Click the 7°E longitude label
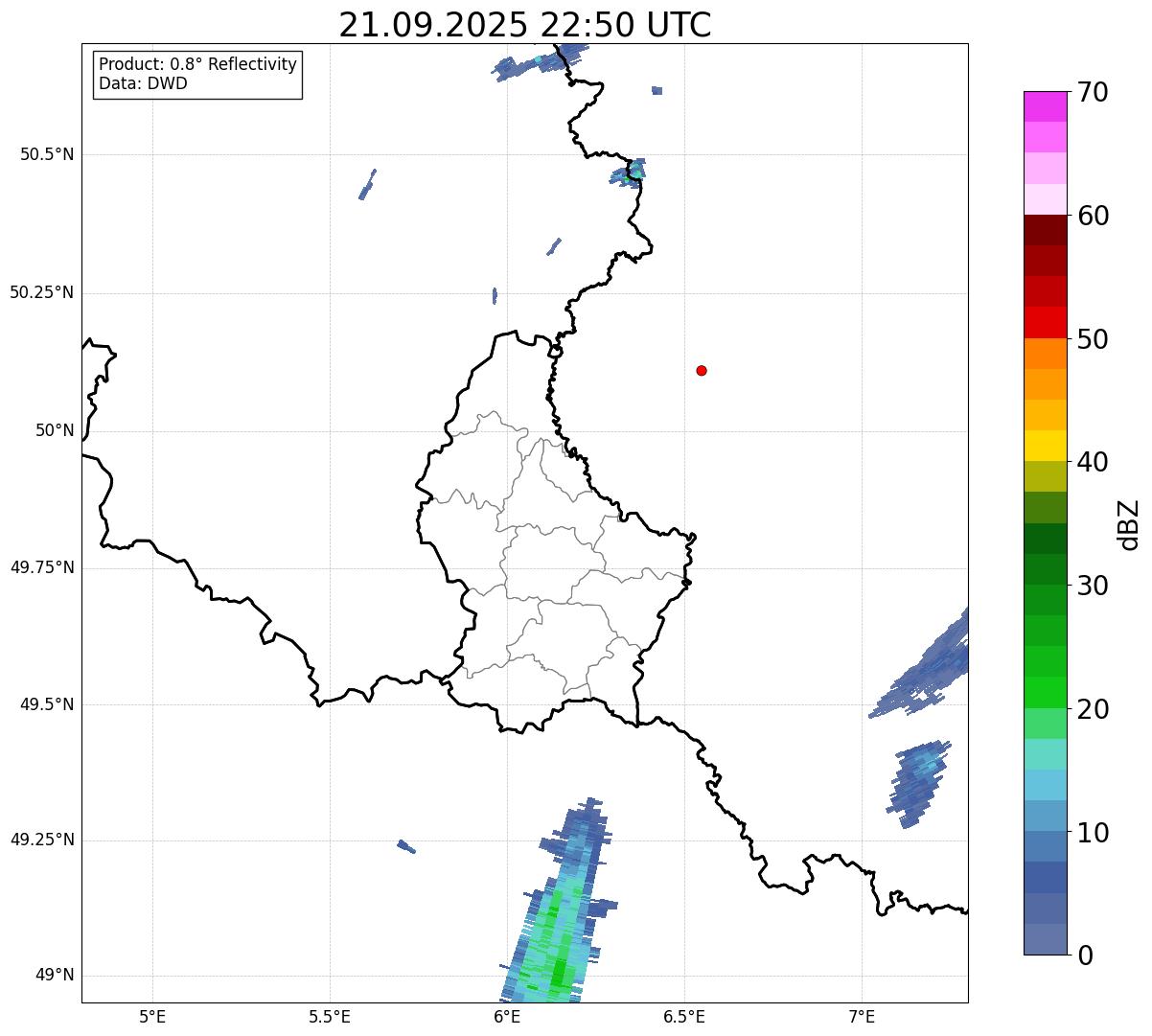1152x1036 pixels. (x=862, y=1016)
